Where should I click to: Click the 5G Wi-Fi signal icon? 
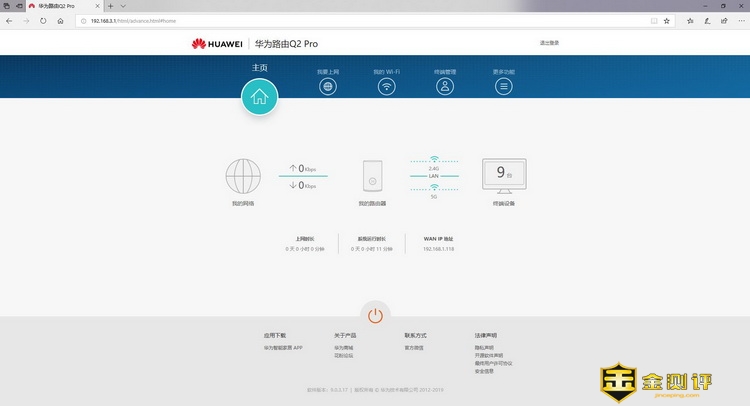[434, 188]
